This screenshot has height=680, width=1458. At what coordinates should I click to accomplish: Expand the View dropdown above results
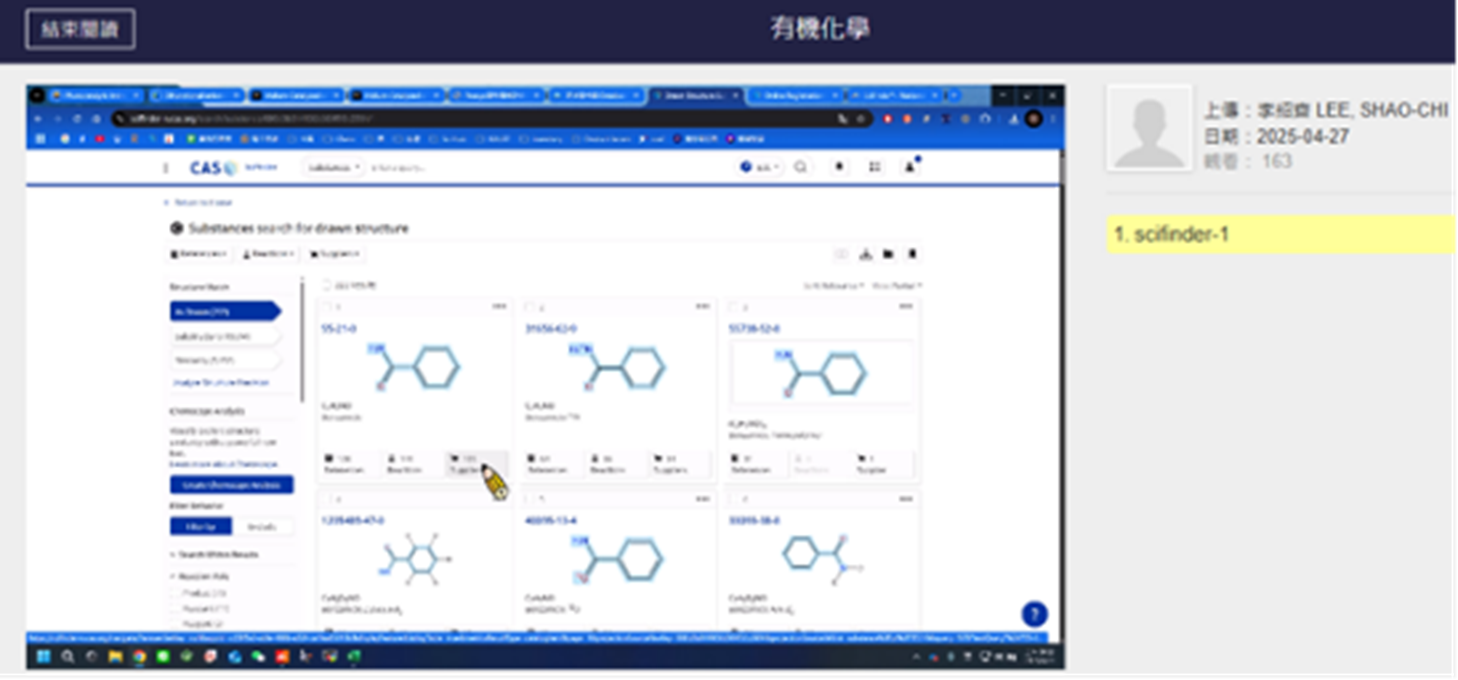[x=897, y=286]
